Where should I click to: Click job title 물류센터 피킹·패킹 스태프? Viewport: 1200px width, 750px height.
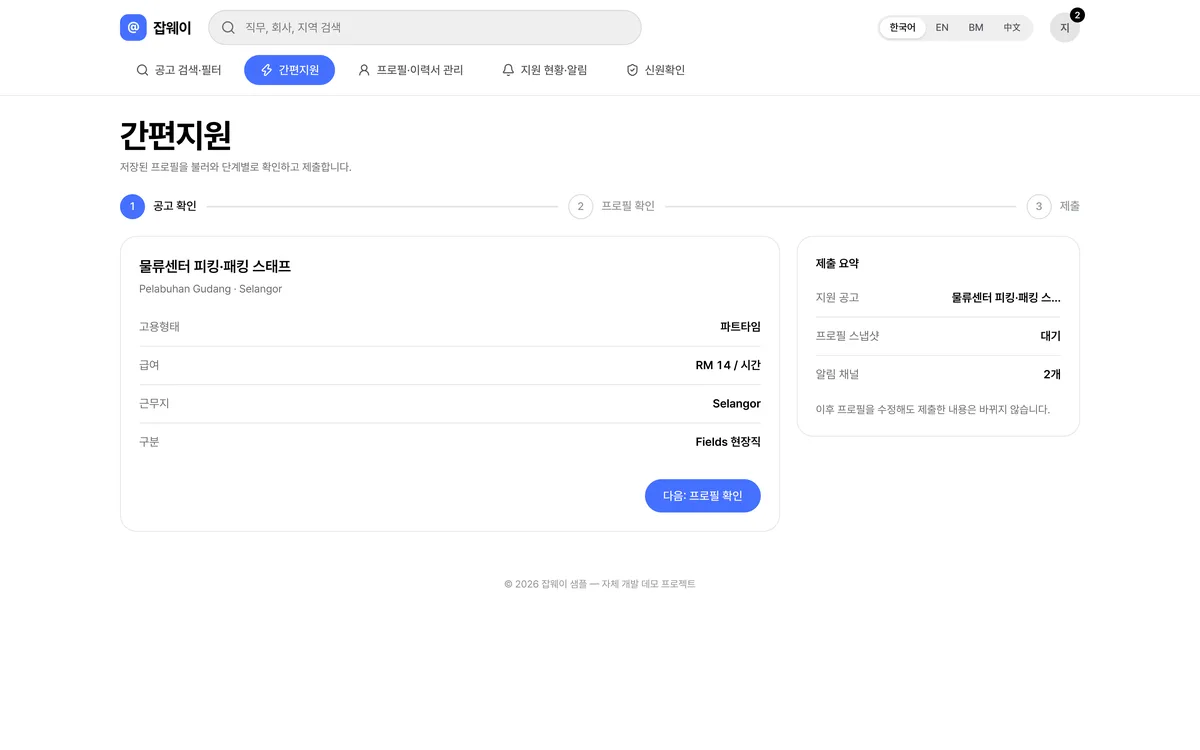(215, 267)
